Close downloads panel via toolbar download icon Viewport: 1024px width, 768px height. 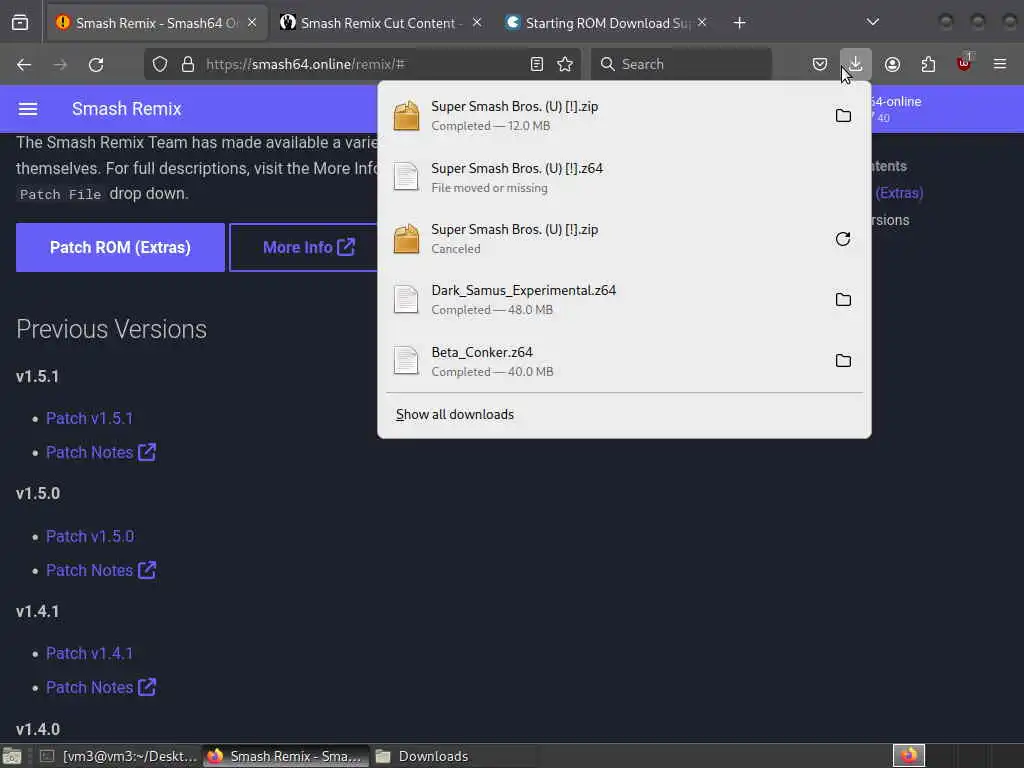pyautogui.click(x=856, y=64)
